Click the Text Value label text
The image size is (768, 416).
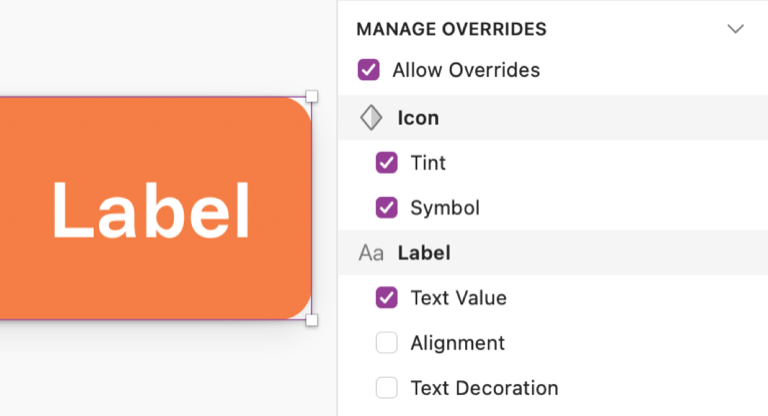(x=458, y=298)
